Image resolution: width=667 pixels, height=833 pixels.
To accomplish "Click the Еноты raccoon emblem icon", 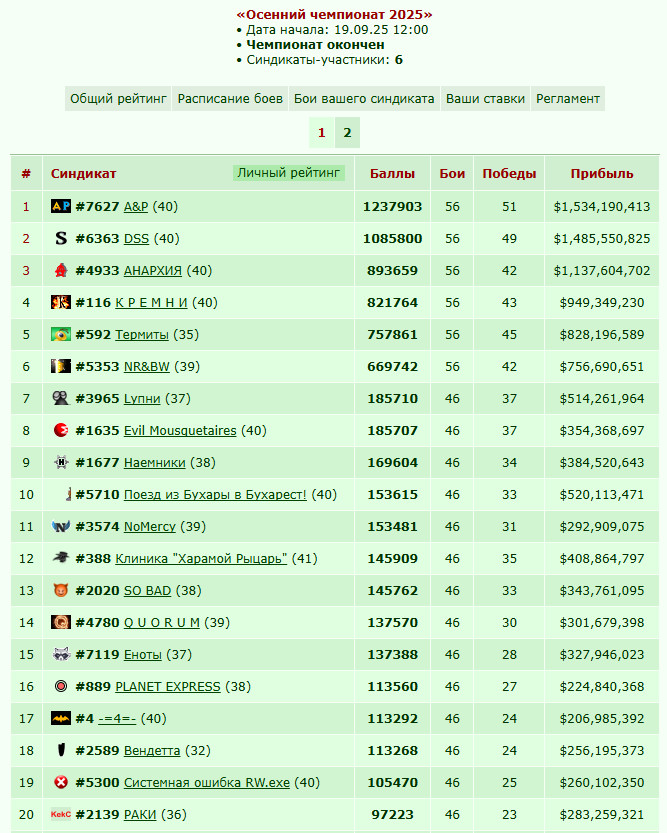I will [61, 654].
